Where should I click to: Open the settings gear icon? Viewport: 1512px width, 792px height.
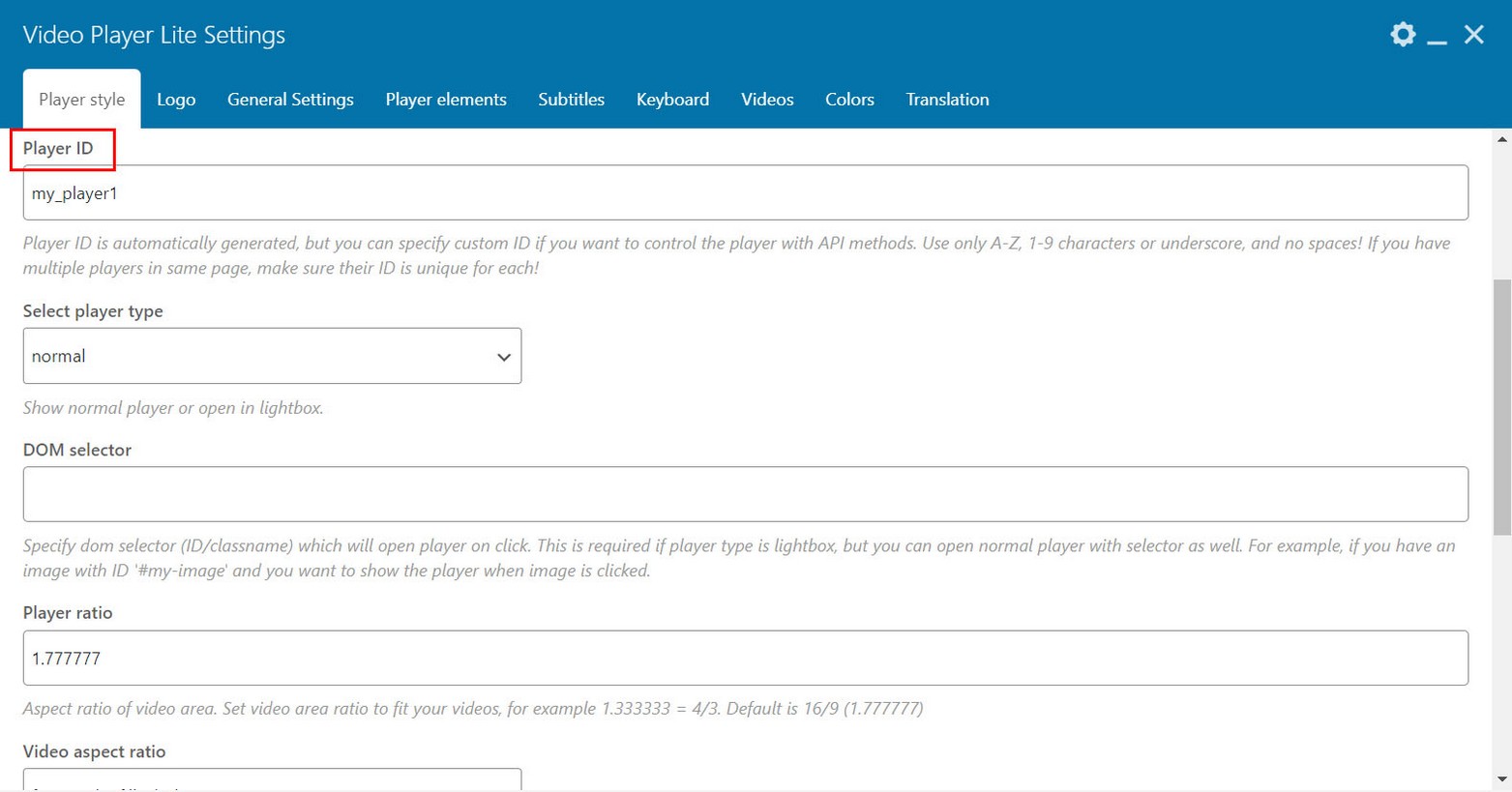(x=1403, y=35)
